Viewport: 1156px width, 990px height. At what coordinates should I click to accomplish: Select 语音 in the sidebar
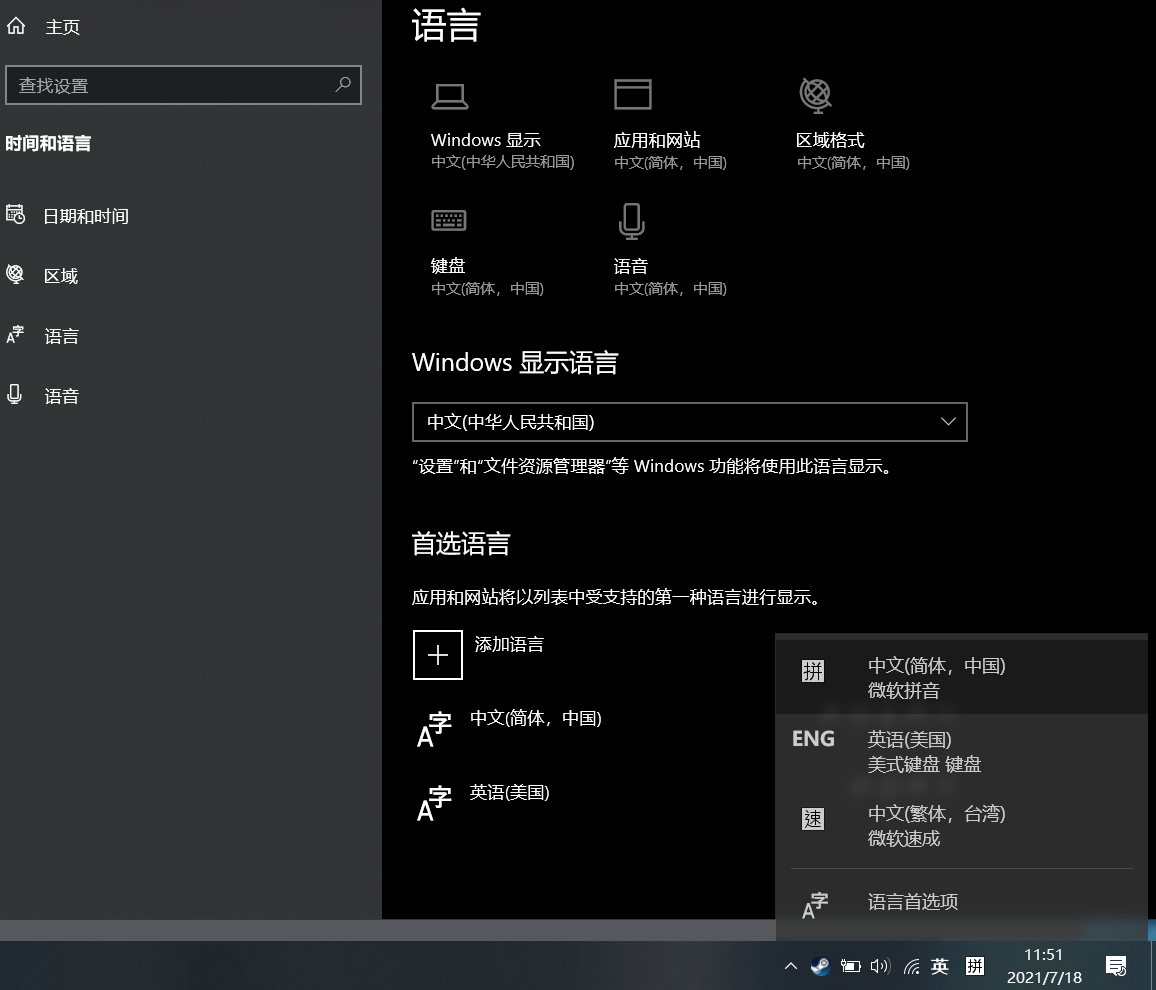(61, 396)
